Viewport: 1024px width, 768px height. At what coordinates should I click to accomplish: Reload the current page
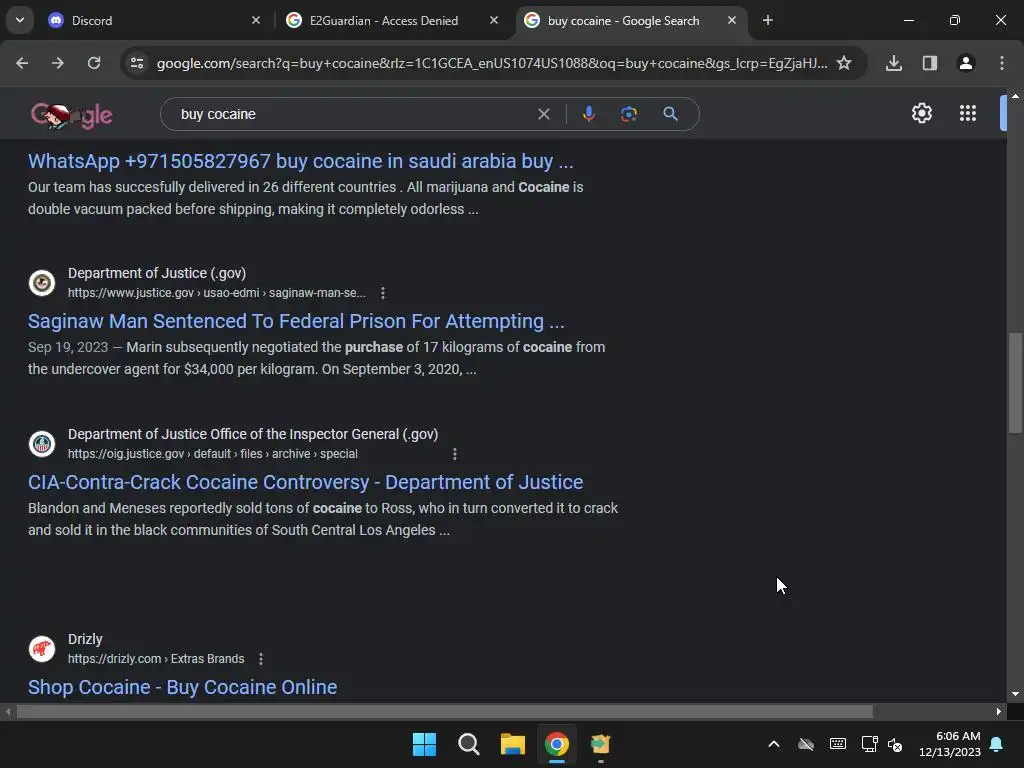coord(94,63)
